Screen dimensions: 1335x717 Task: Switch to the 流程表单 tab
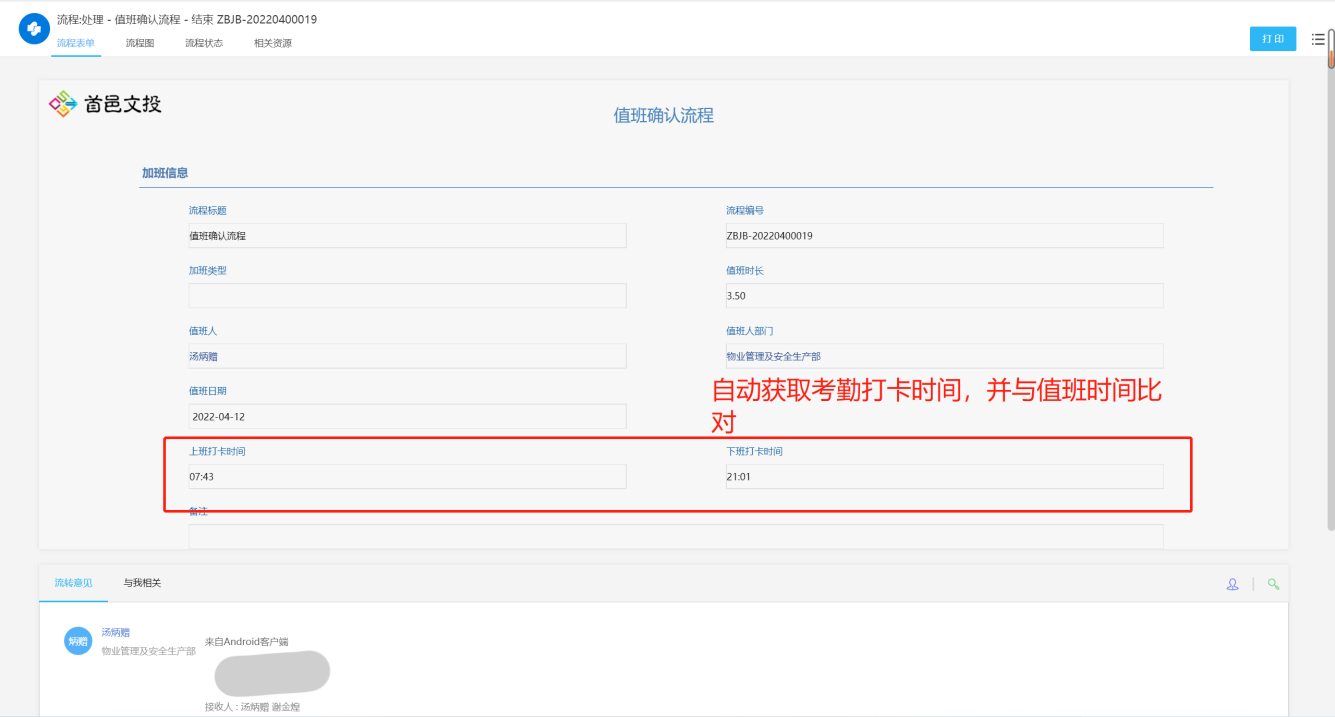pos(76,43)
